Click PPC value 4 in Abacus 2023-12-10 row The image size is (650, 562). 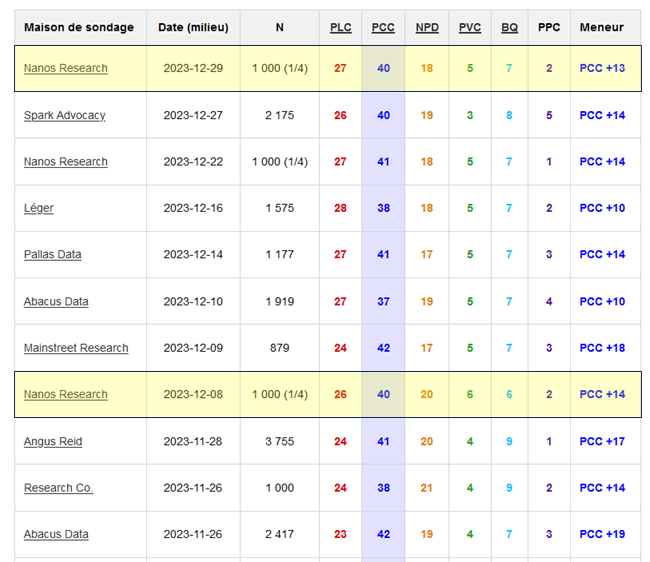549,301
